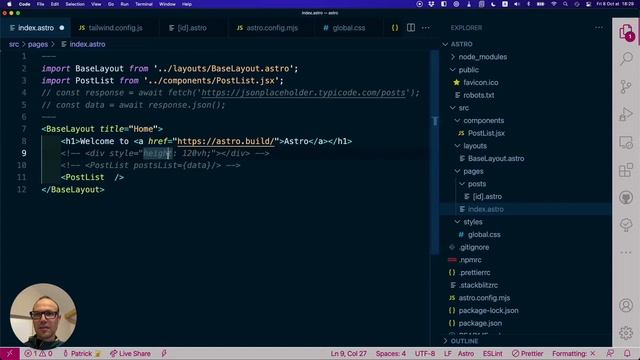
Task: Click pages in the breadcrumb path
Action: [x=38, y=44]
